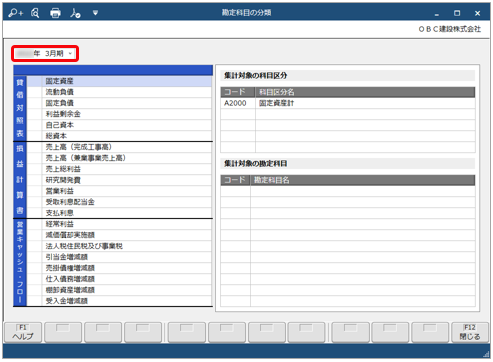Click the A2000 code cell

238,103
